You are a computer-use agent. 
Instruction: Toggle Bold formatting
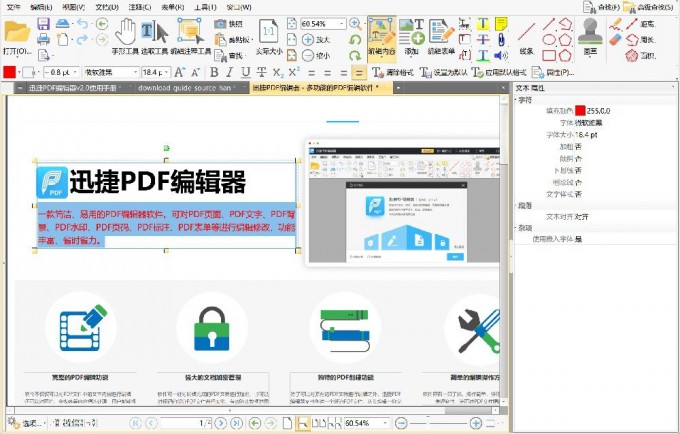214,72
